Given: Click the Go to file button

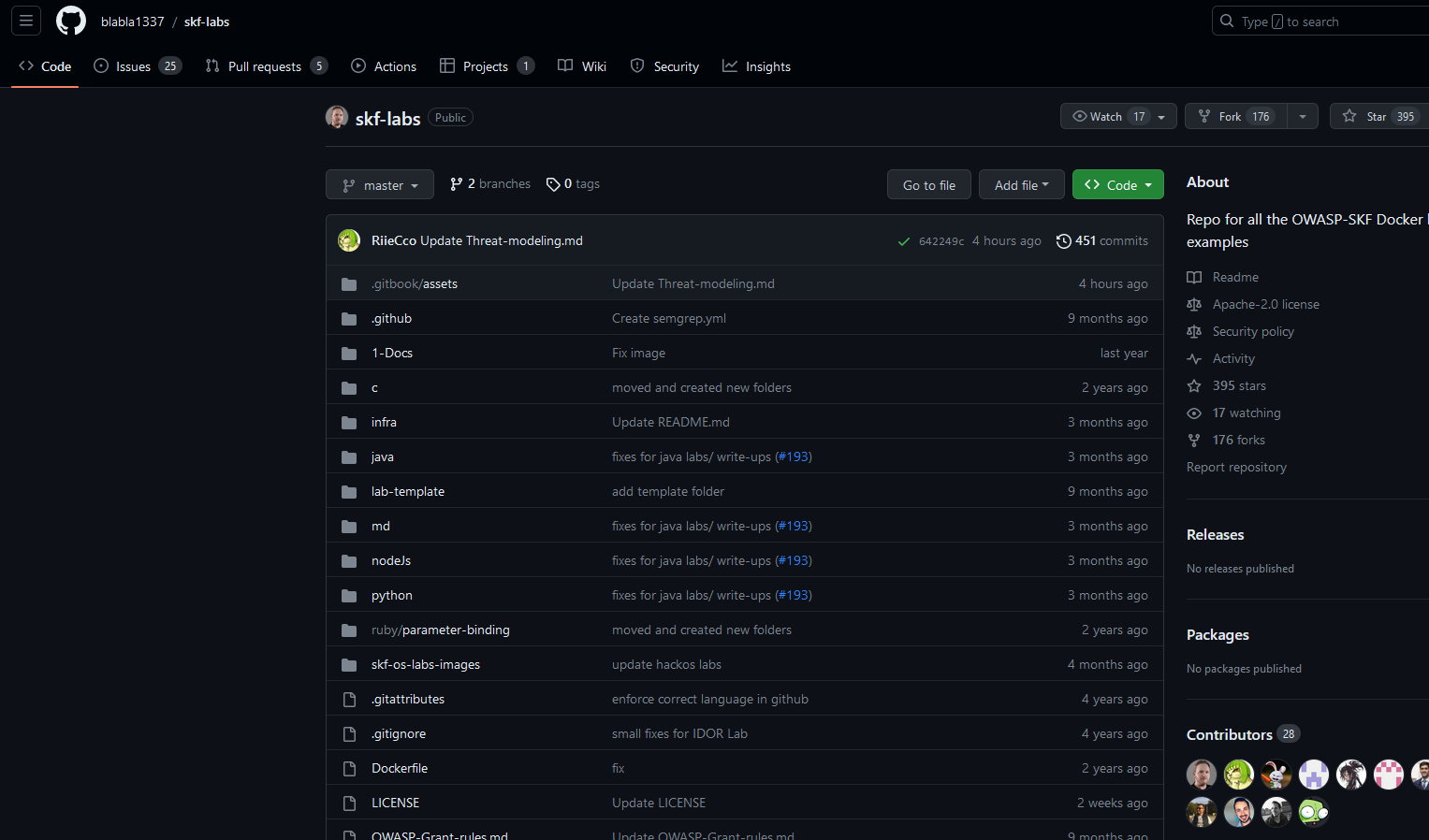Looking at the screenshot, I should point(929,184).
